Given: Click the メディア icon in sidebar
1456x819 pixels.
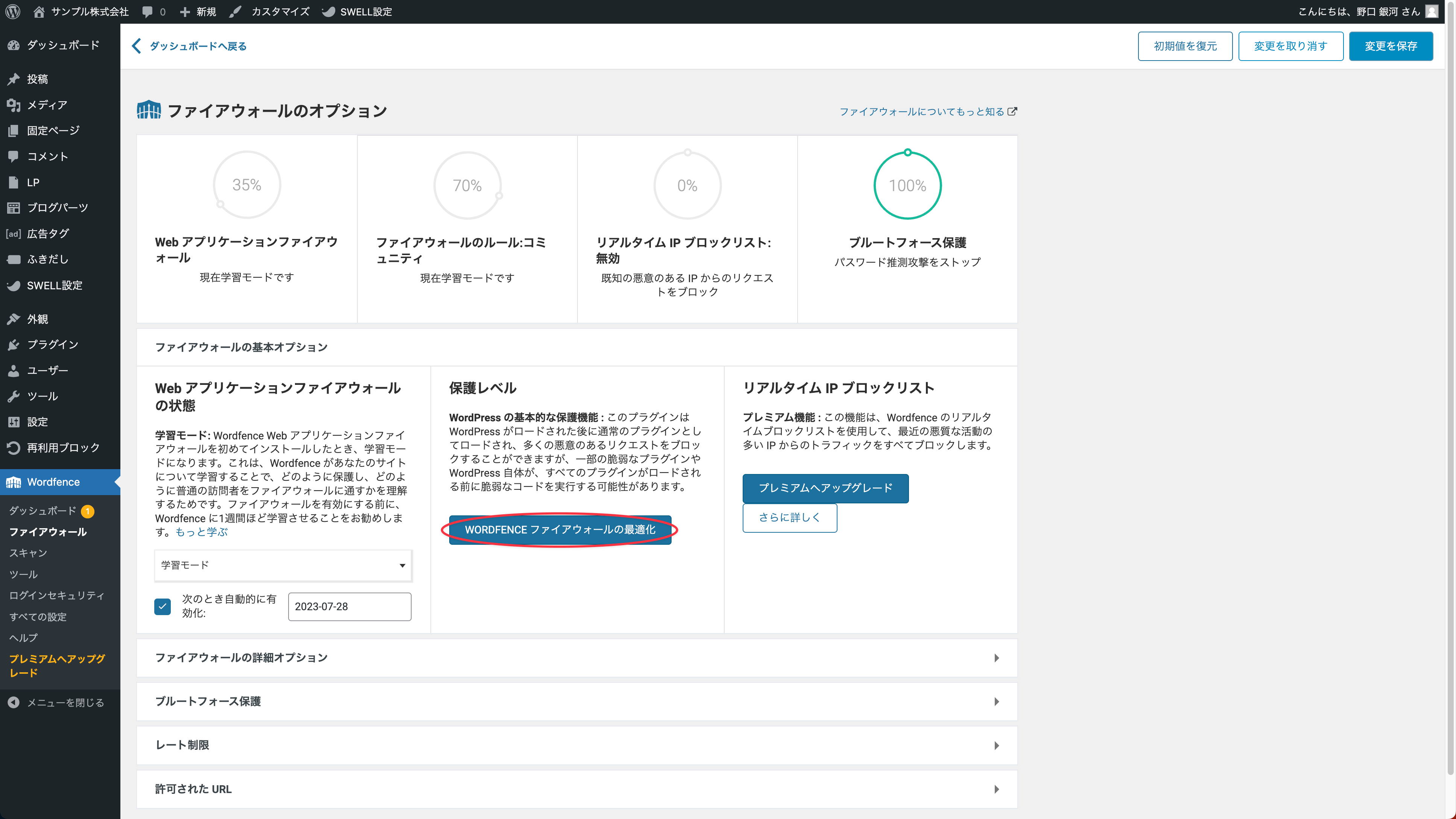Looking at the screenshot, I should pos(14,105).
